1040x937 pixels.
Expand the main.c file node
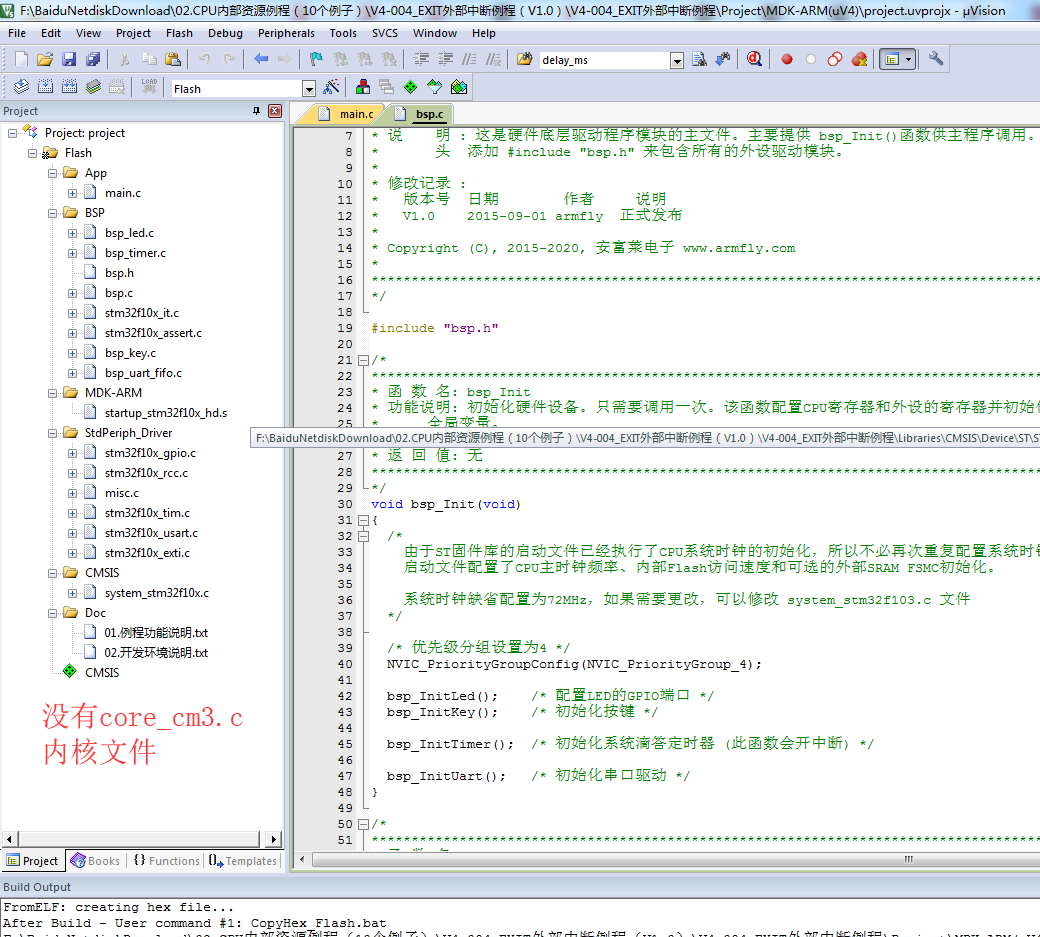[x=72, y=193]
